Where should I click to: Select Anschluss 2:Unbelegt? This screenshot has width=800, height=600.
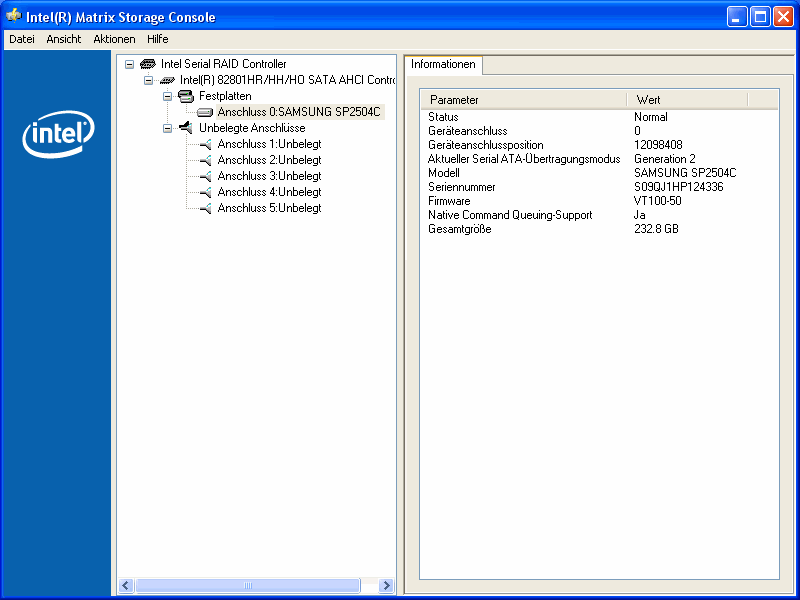[269, 160]
